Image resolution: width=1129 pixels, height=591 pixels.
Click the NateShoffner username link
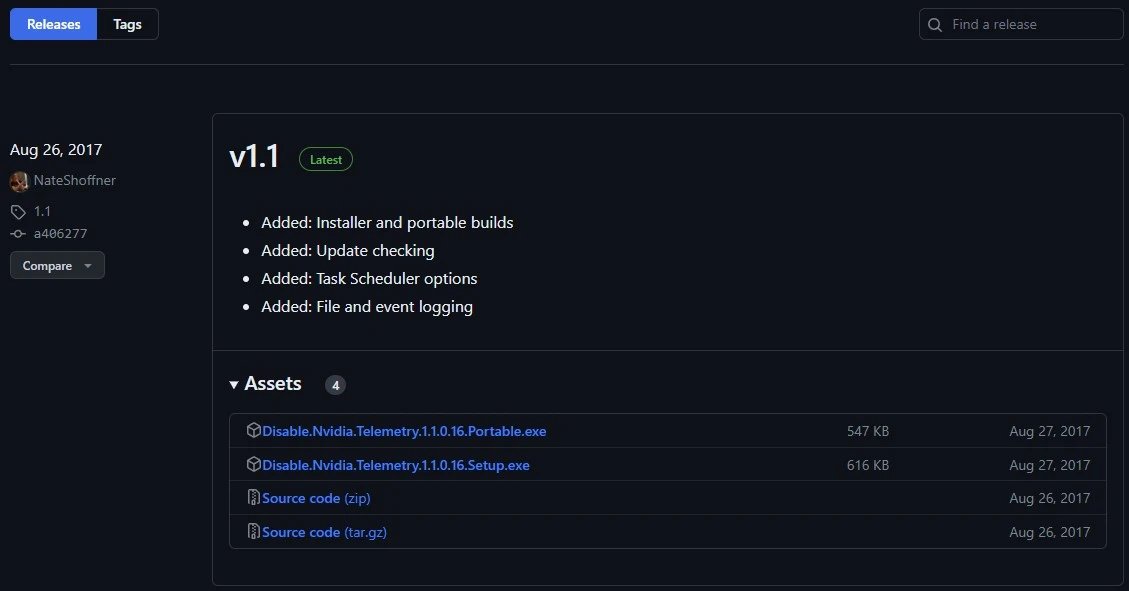[x=76, y=181]
